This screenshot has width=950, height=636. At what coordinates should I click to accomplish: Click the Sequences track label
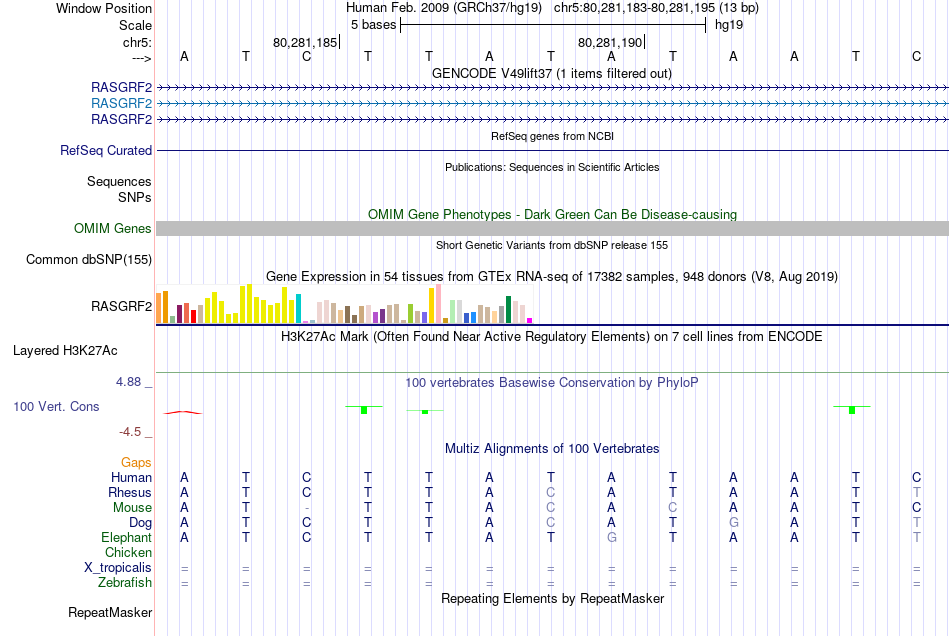pos(119,181)
